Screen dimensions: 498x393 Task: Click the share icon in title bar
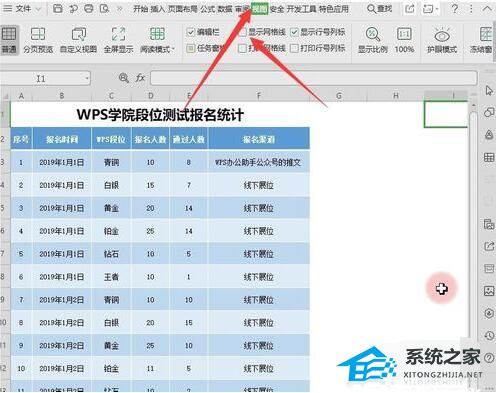[x=409, y=9]
